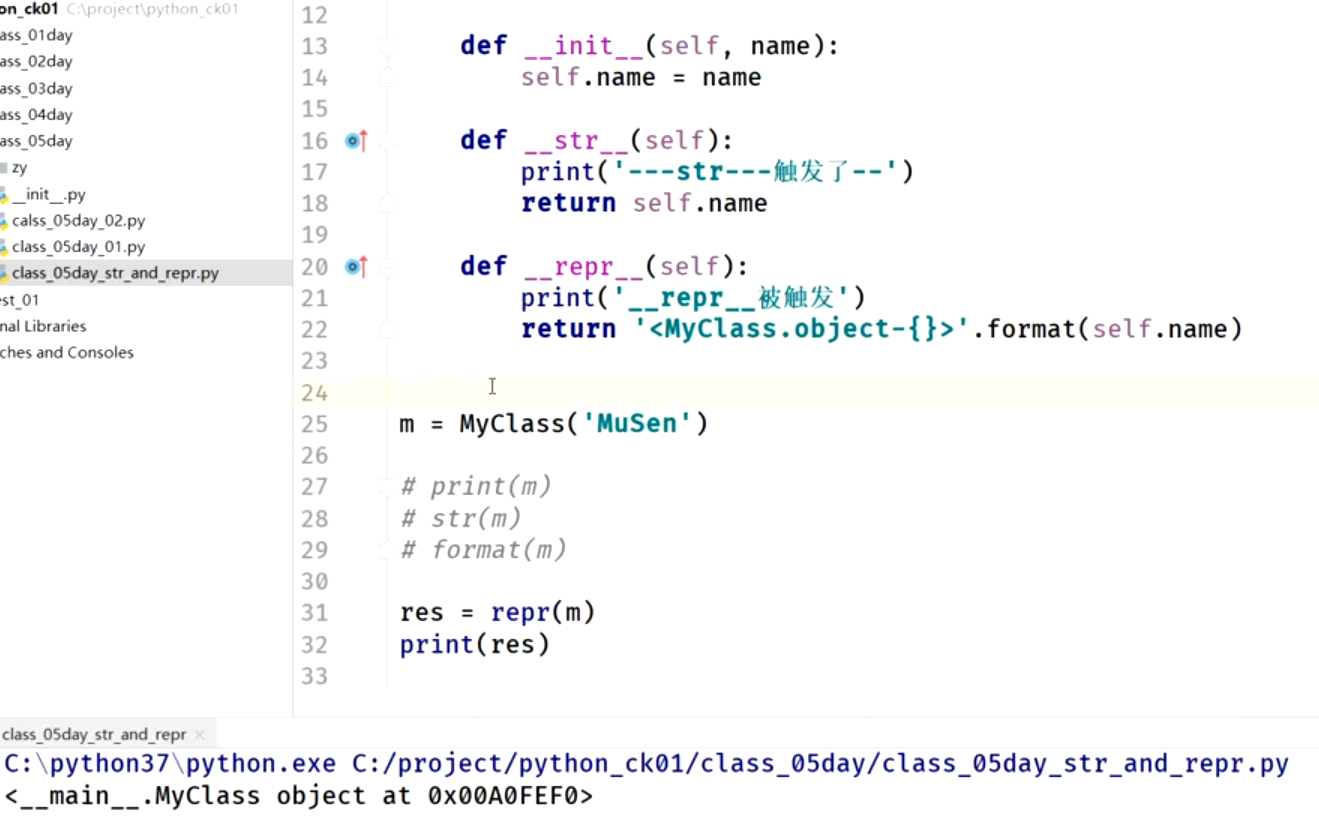Click the fold end marker on line 18
This screenshot has width=1319, height=833.
pyautogui.click(x=387, y=203)
